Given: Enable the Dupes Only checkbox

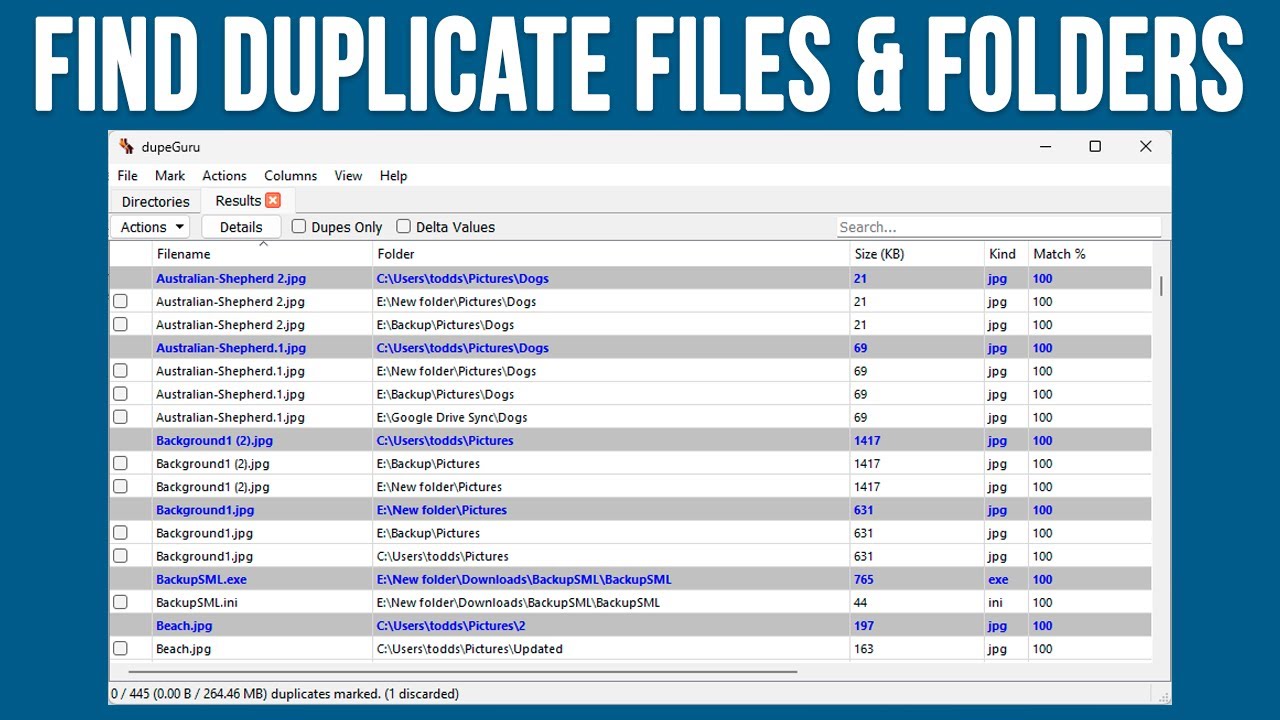Looking at the screenshot, I should pyautogui.click(x=298, y=226).
